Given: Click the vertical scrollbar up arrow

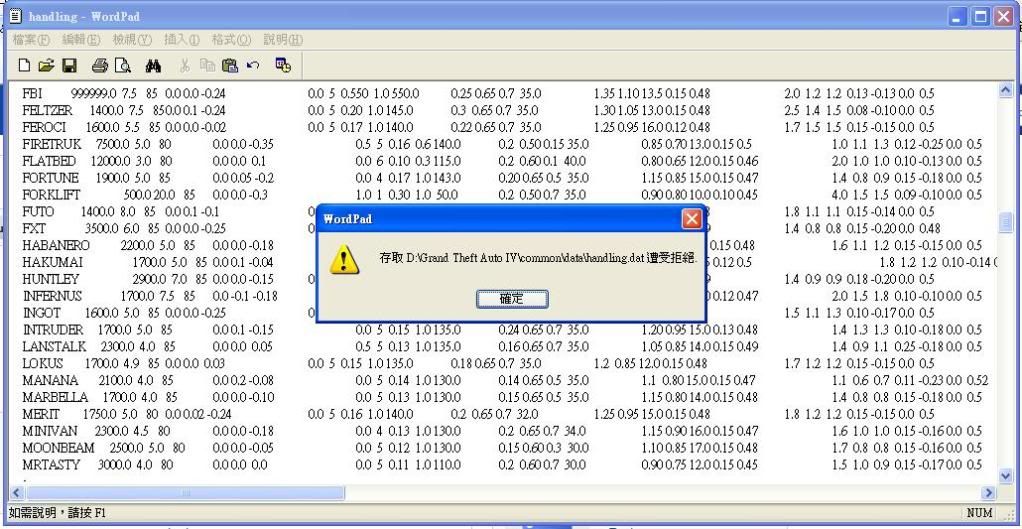Looking at the screenshot, I should [1006, 91].
